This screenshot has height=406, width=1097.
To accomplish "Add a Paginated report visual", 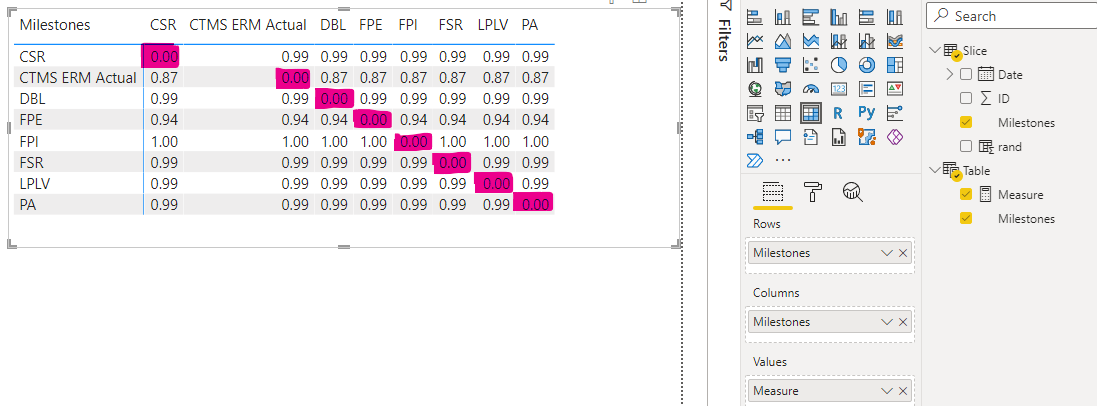I will (839, 136).
